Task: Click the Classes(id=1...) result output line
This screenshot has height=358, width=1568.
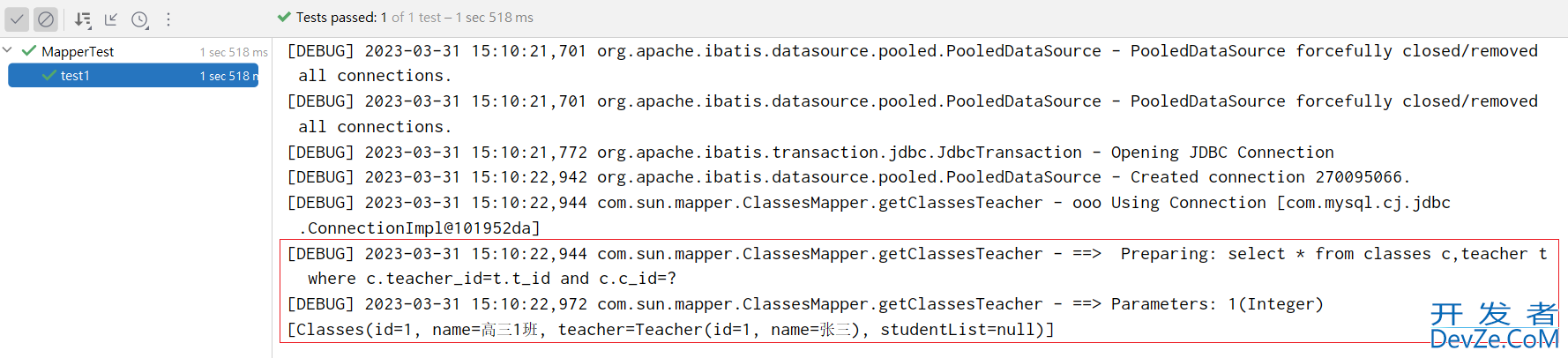Action: 671,330
